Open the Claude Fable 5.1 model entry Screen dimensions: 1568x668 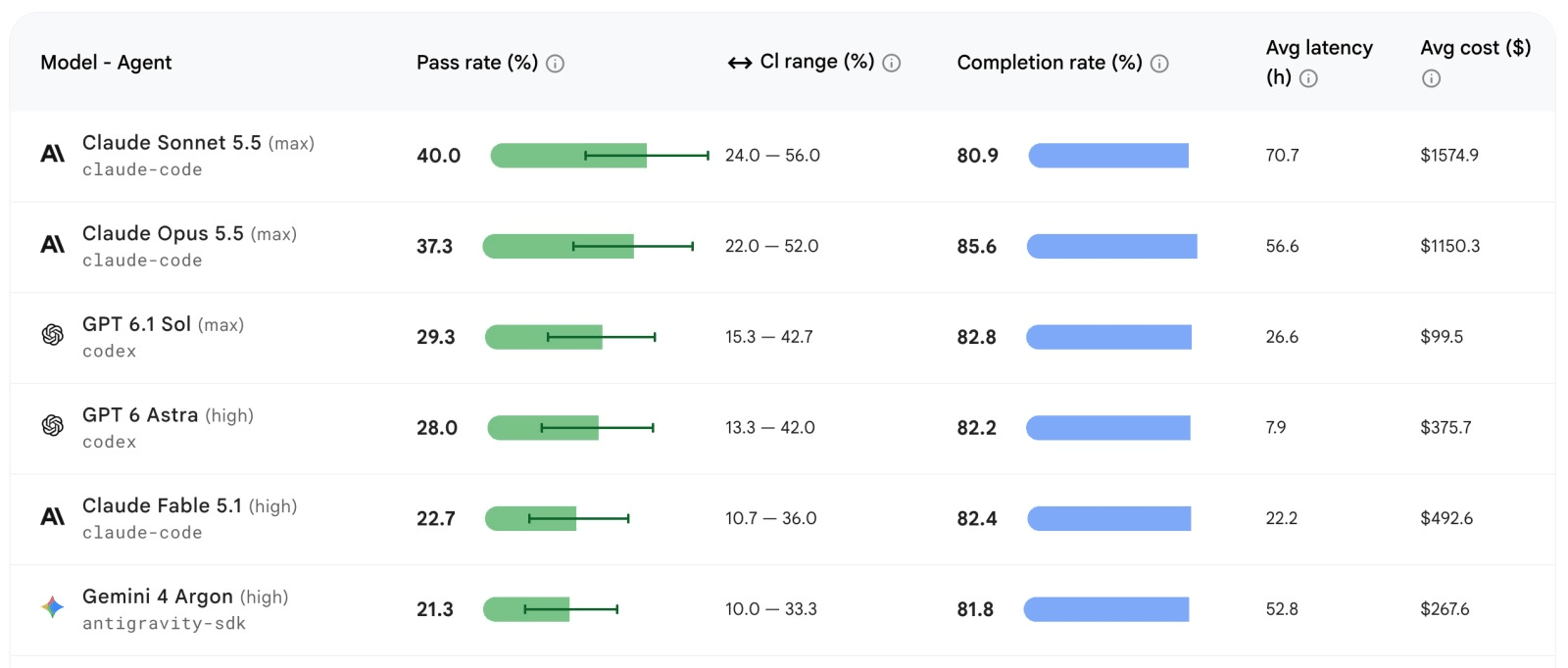pyautogui.click(x=162, y=505)
